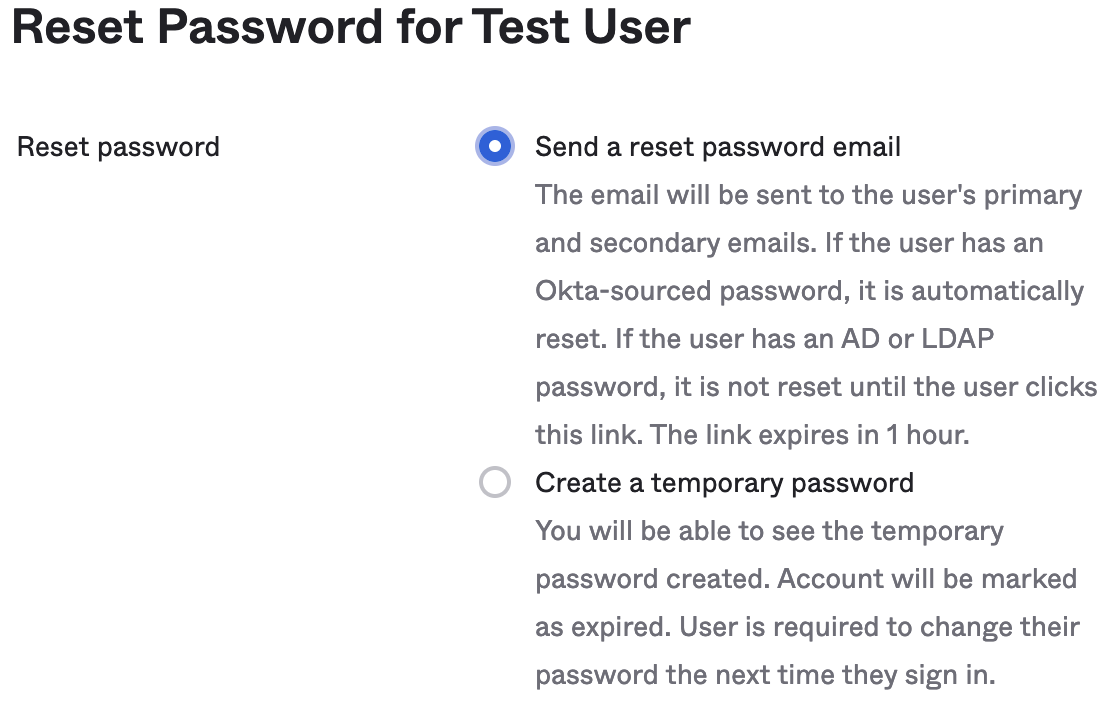The height and width of the screenshot is (728, 1104).
Task: Click the "Reset Password for Test User" heading
Action: pos(350,27)
